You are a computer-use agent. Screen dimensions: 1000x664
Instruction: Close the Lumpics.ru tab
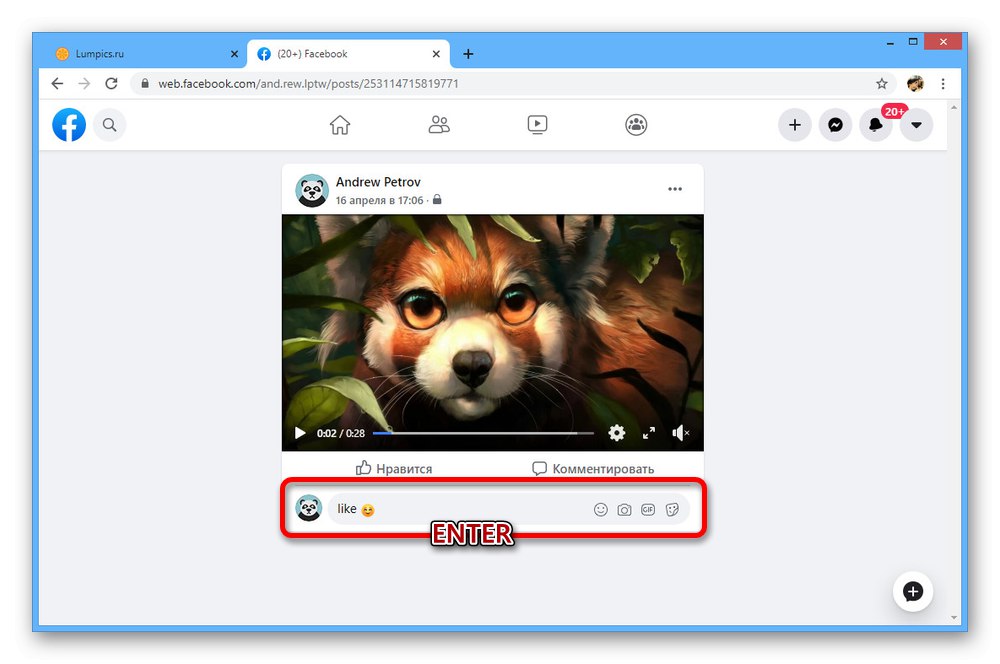(234, 54)
